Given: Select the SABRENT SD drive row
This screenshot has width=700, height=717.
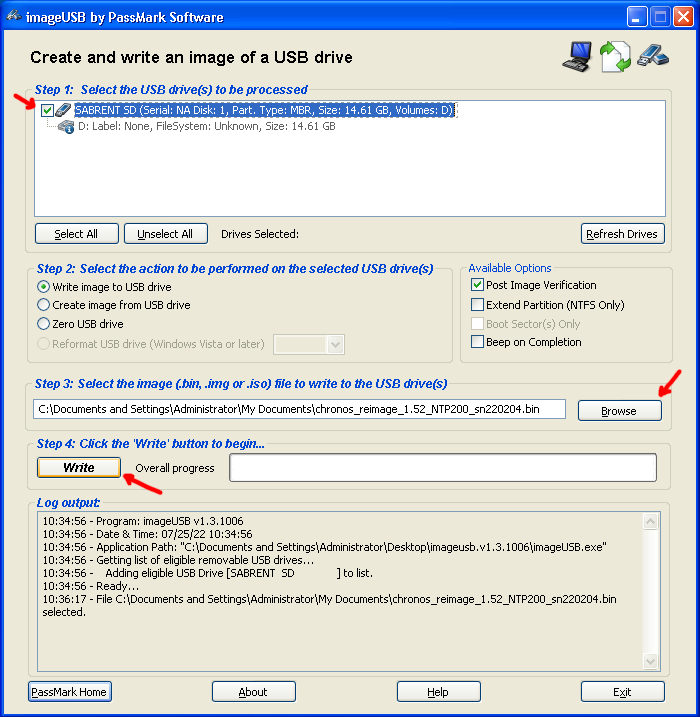Looking at the screenshot, I should (265, 110).
